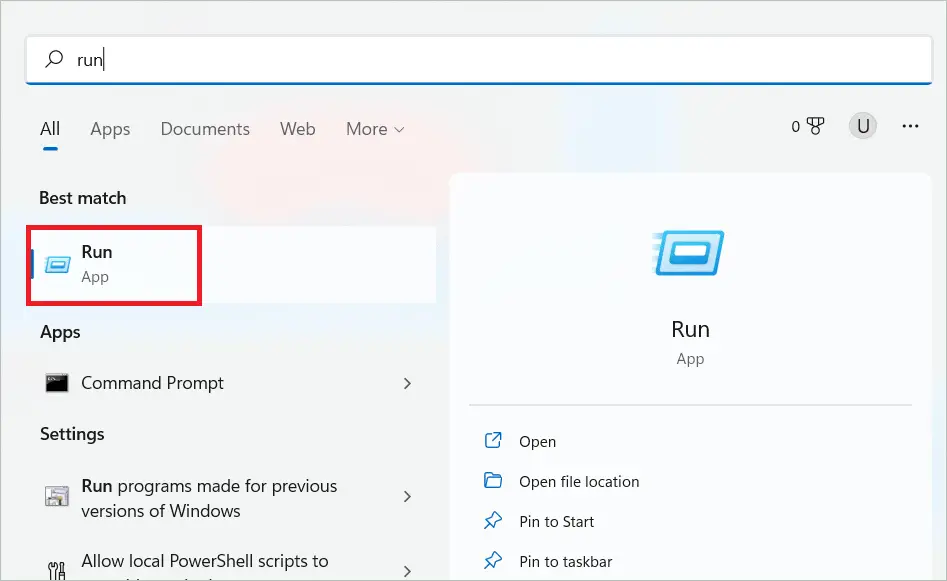Open the three-dot options menu
This screenshot has width=947, height=581.
coord(910,126)
